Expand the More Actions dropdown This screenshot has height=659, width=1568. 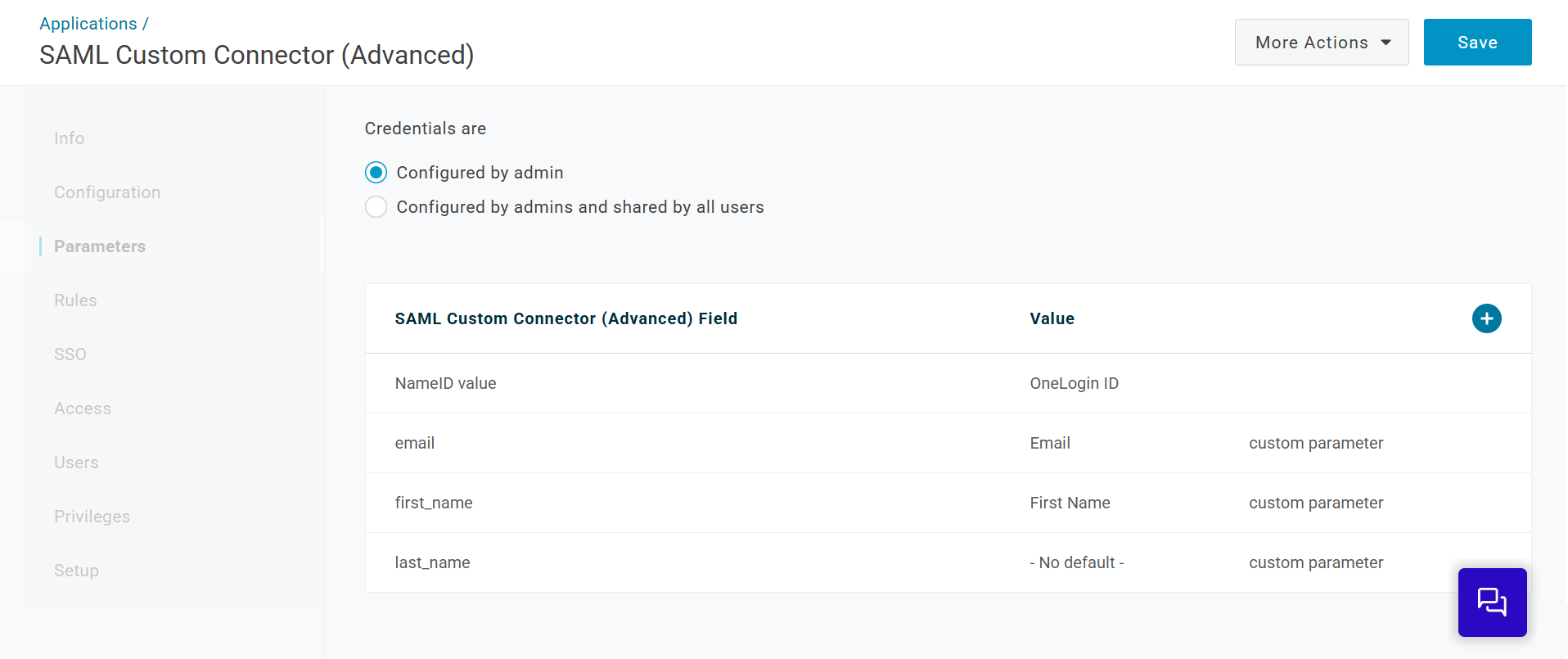[1322, 43]
